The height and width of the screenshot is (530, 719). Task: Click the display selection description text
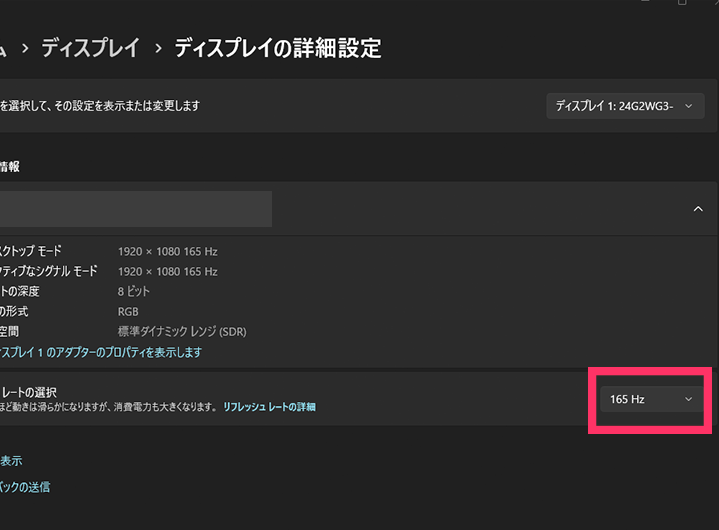click(x=100, y=106)
